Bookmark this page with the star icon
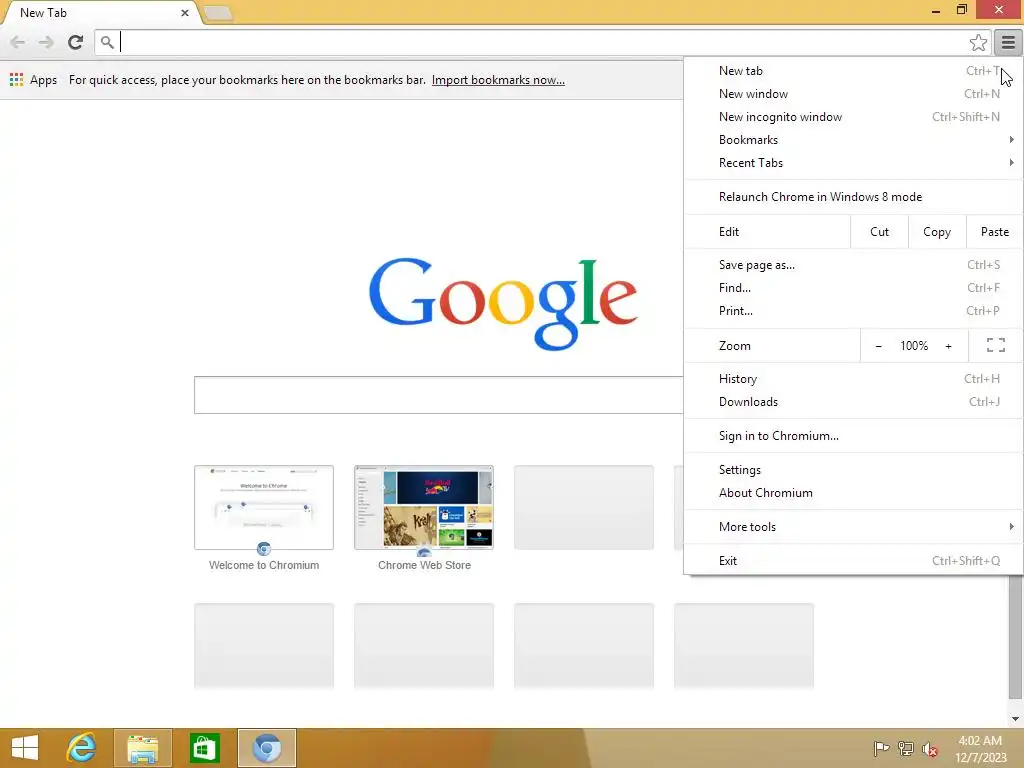The height and width of the screenshot is (768, 1024). (978, 42)
